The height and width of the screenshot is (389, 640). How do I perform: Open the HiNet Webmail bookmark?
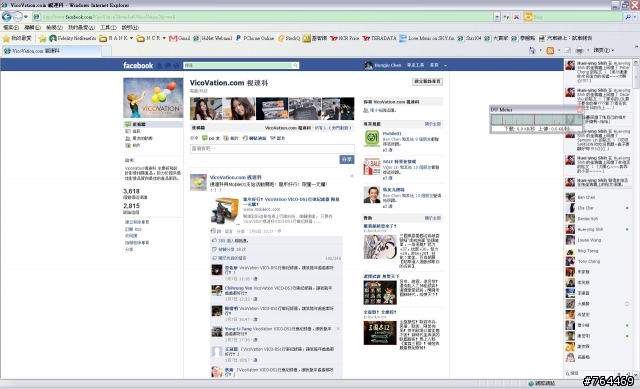(x=212, y=38)
